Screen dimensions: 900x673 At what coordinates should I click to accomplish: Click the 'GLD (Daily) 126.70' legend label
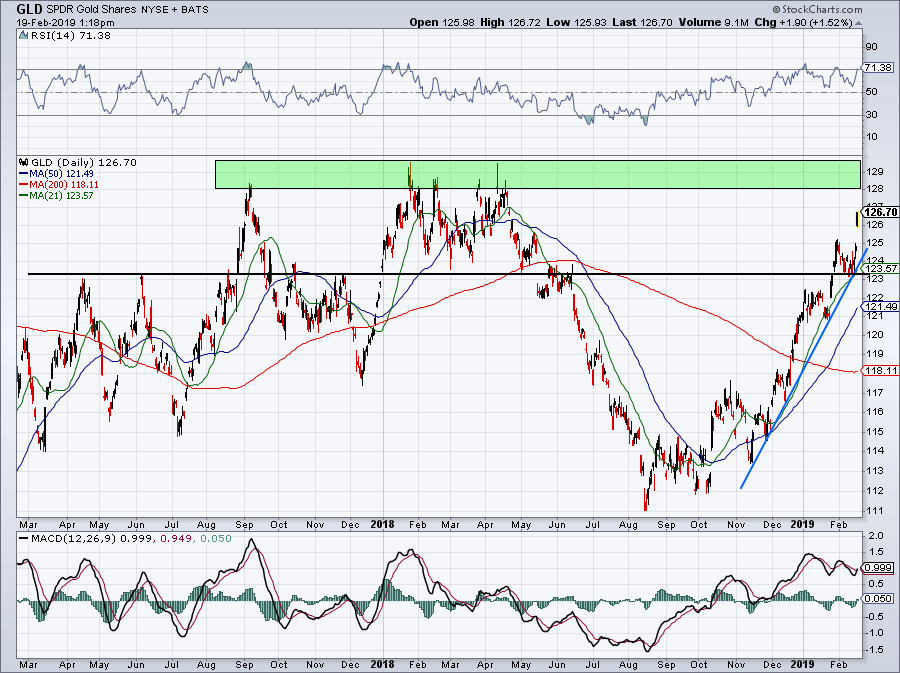pyautogui.click(x=84, y=162)
